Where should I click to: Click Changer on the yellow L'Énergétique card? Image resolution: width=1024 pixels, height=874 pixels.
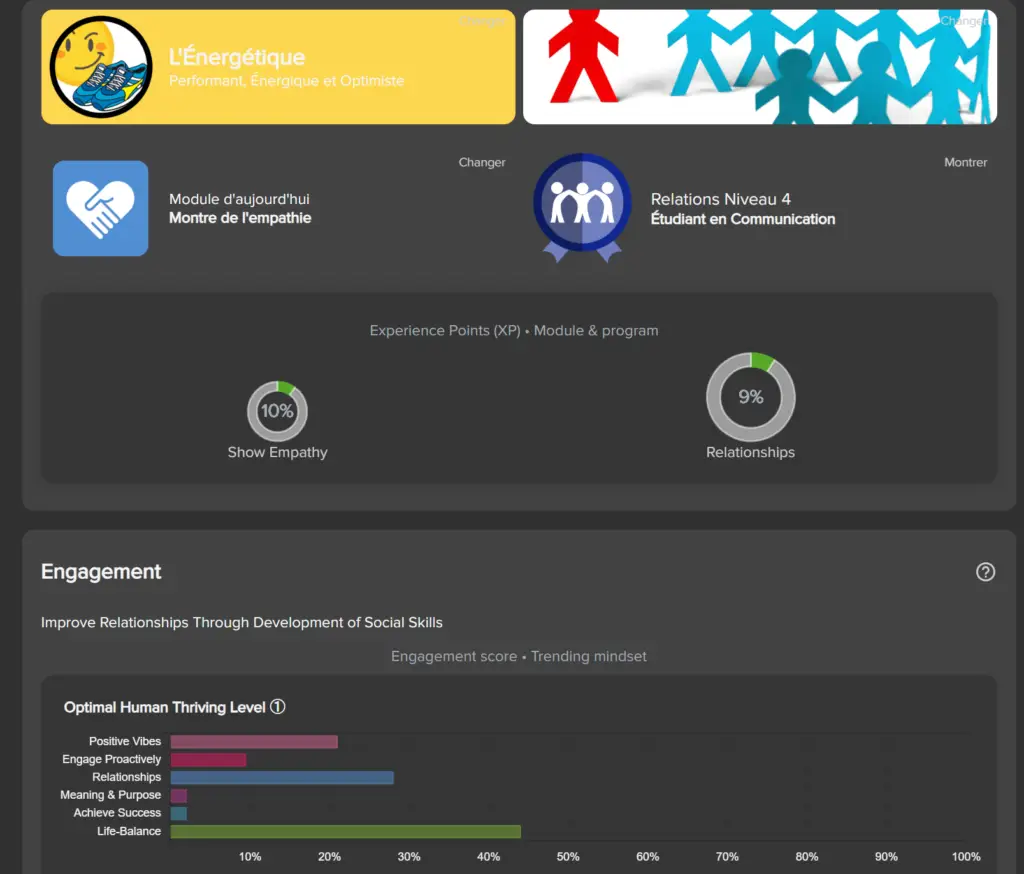(481, 21)
